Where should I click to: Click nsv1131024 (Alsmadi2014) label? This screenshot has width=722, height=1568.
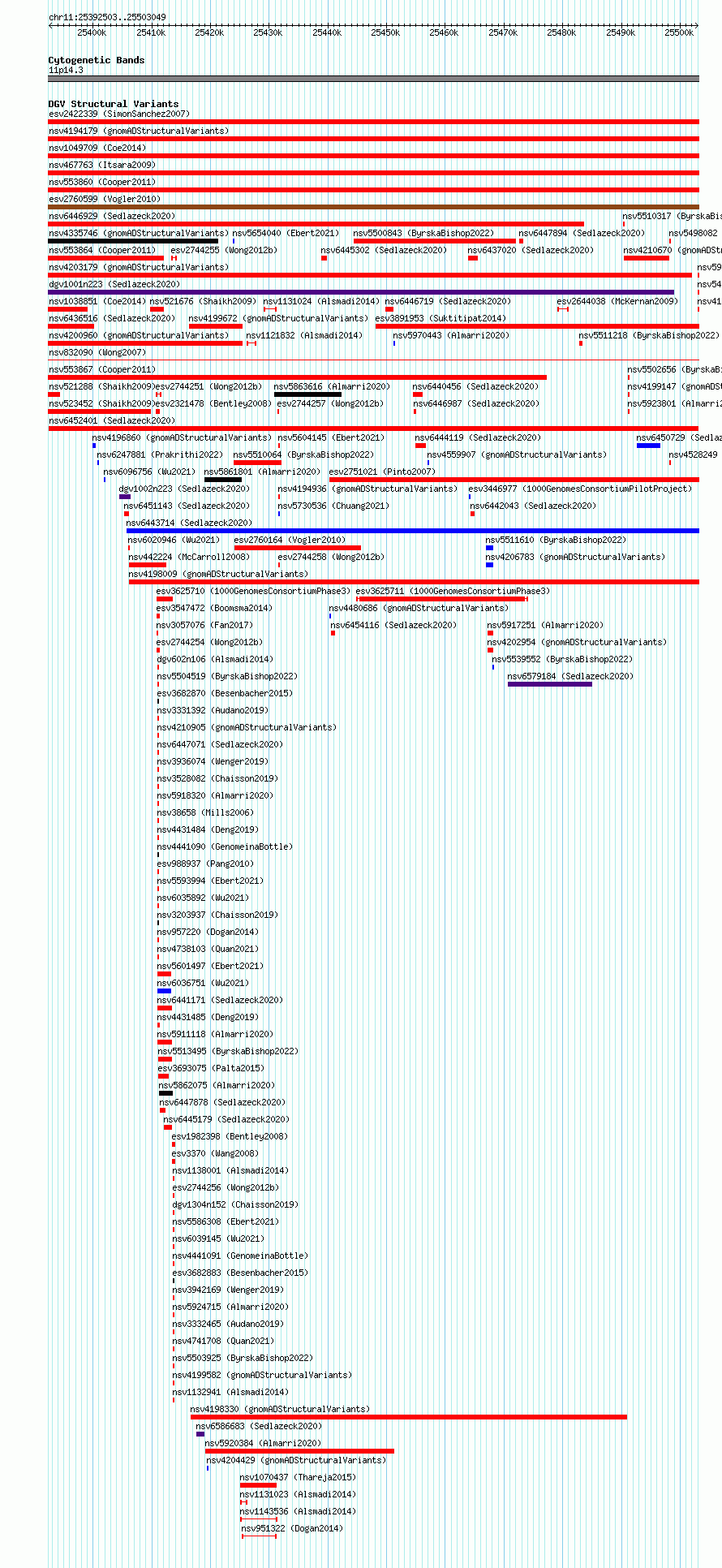320,301
